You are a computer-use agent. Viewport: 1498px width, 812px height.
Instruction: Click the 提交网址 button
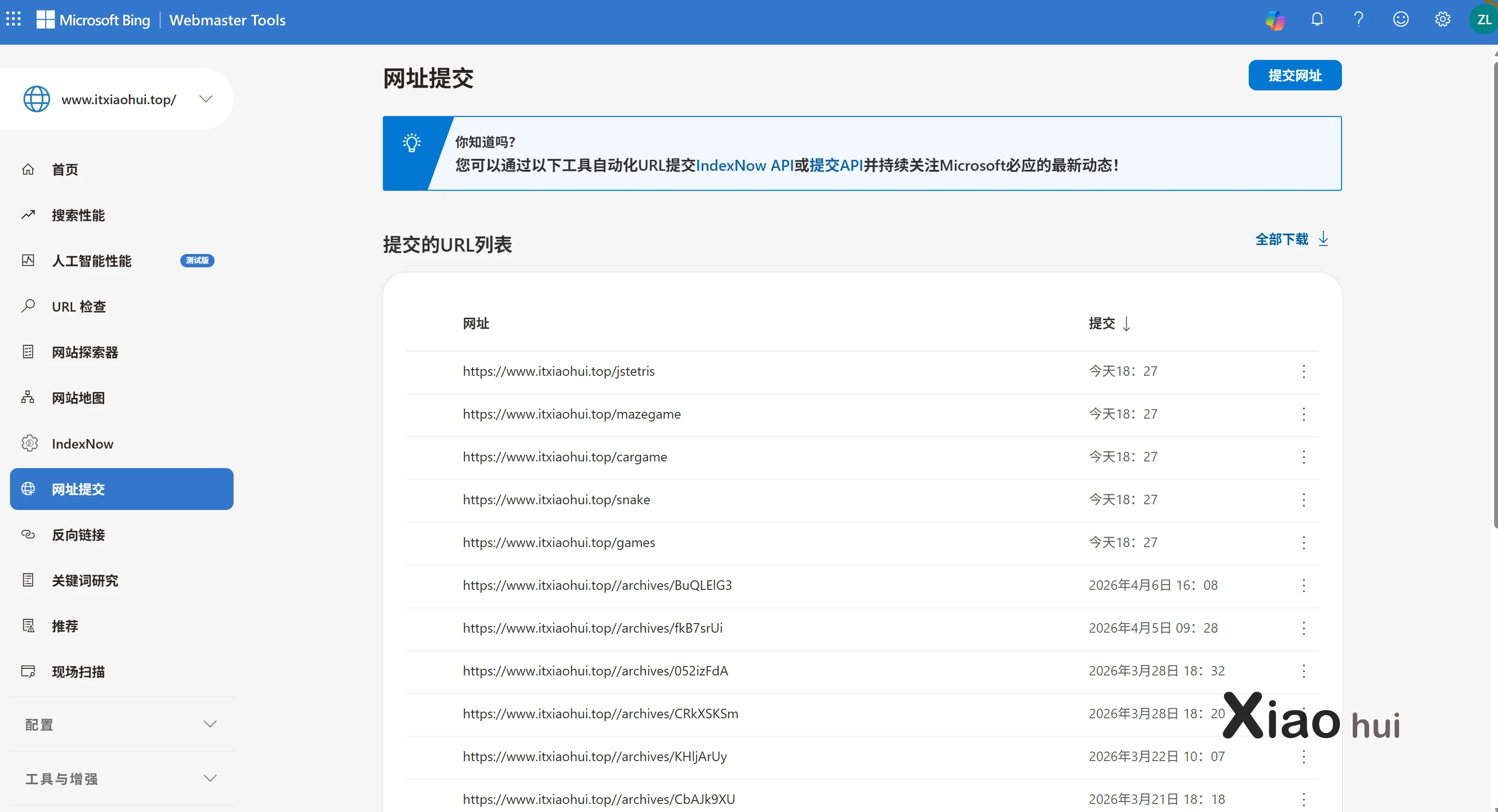1294,75
